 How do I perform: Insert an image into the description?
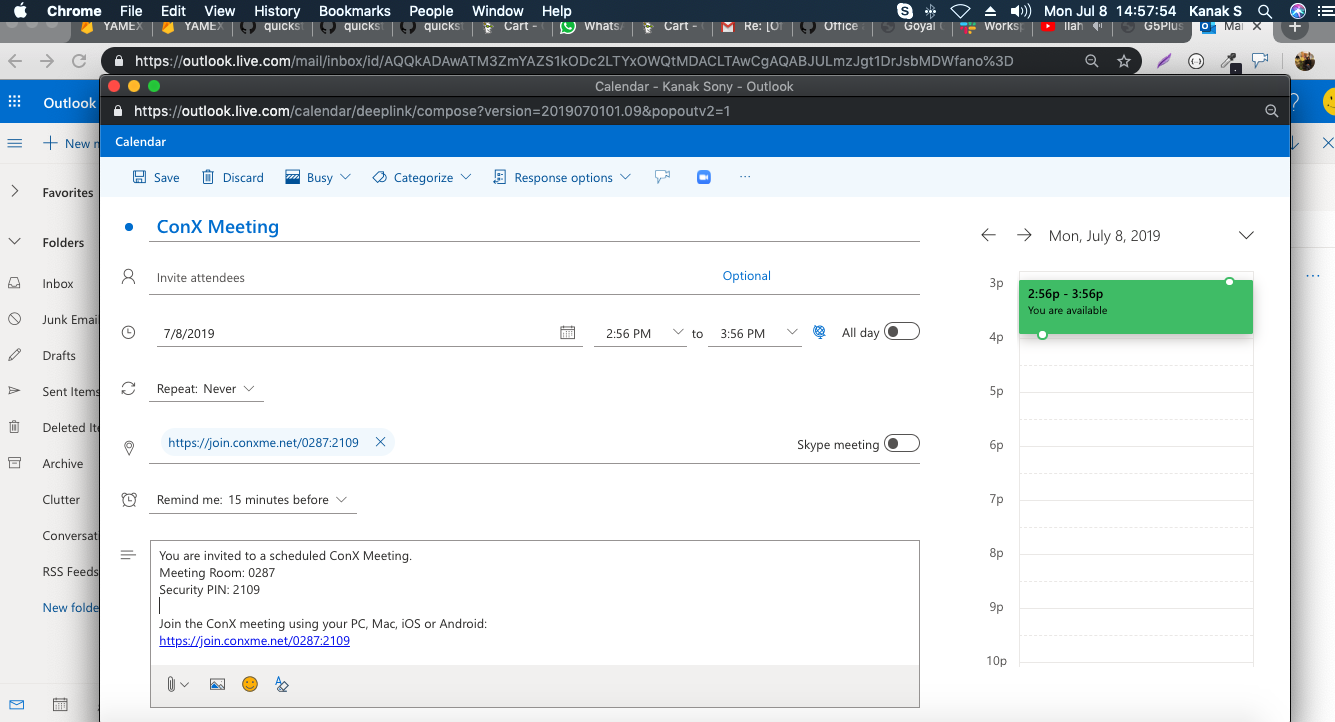coord(217,684)
